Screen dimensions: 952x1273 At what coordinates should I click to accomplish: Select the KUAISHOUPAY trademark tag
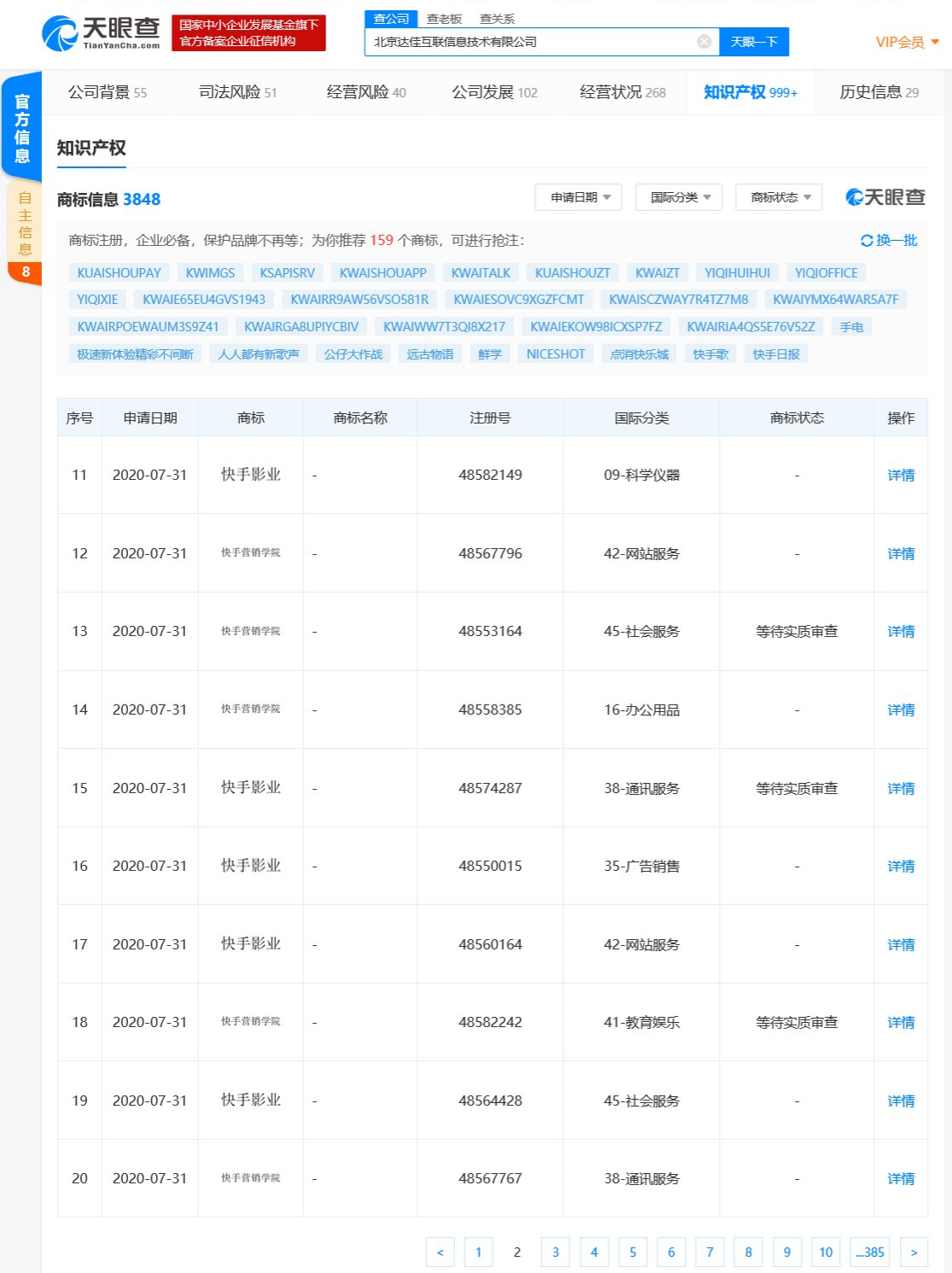120,272
